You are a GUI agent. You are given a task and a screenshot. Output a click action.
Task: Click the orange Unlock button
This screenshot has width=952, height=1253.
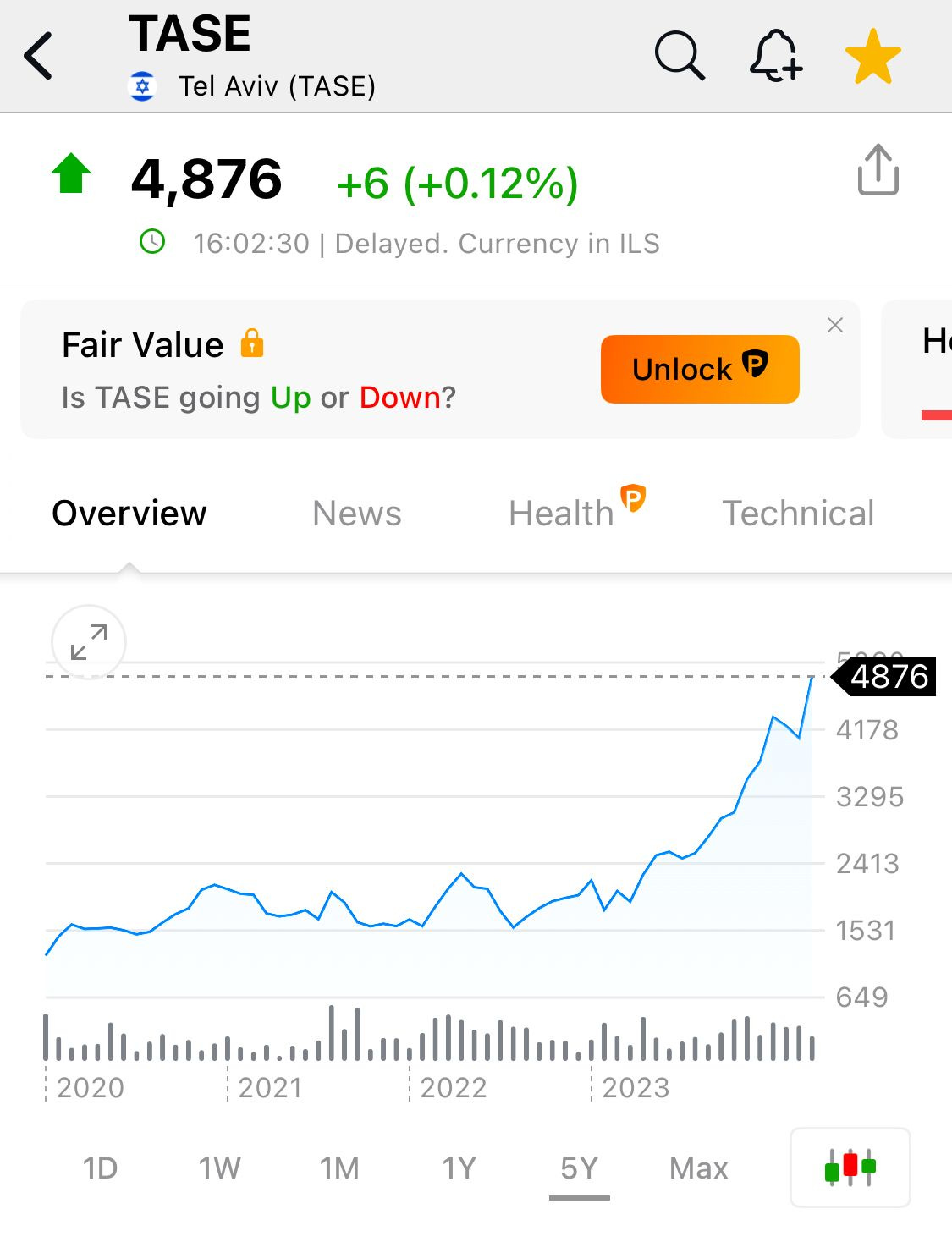[700, 369]
